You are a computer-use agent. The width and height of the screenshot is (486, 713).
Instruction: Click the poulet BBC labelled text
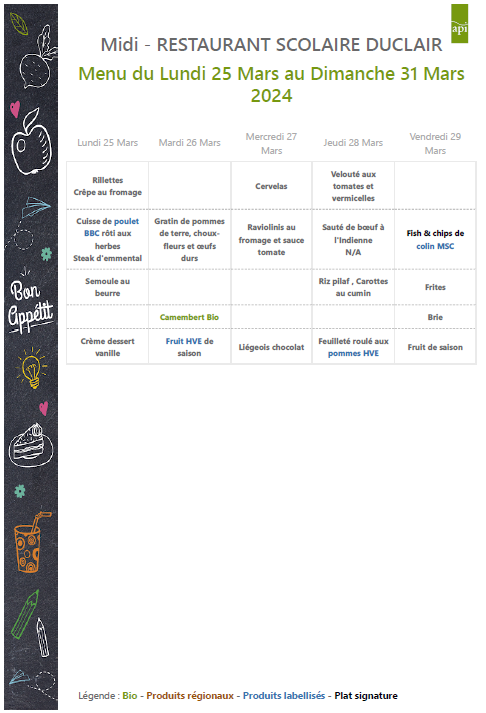point(111,227)
